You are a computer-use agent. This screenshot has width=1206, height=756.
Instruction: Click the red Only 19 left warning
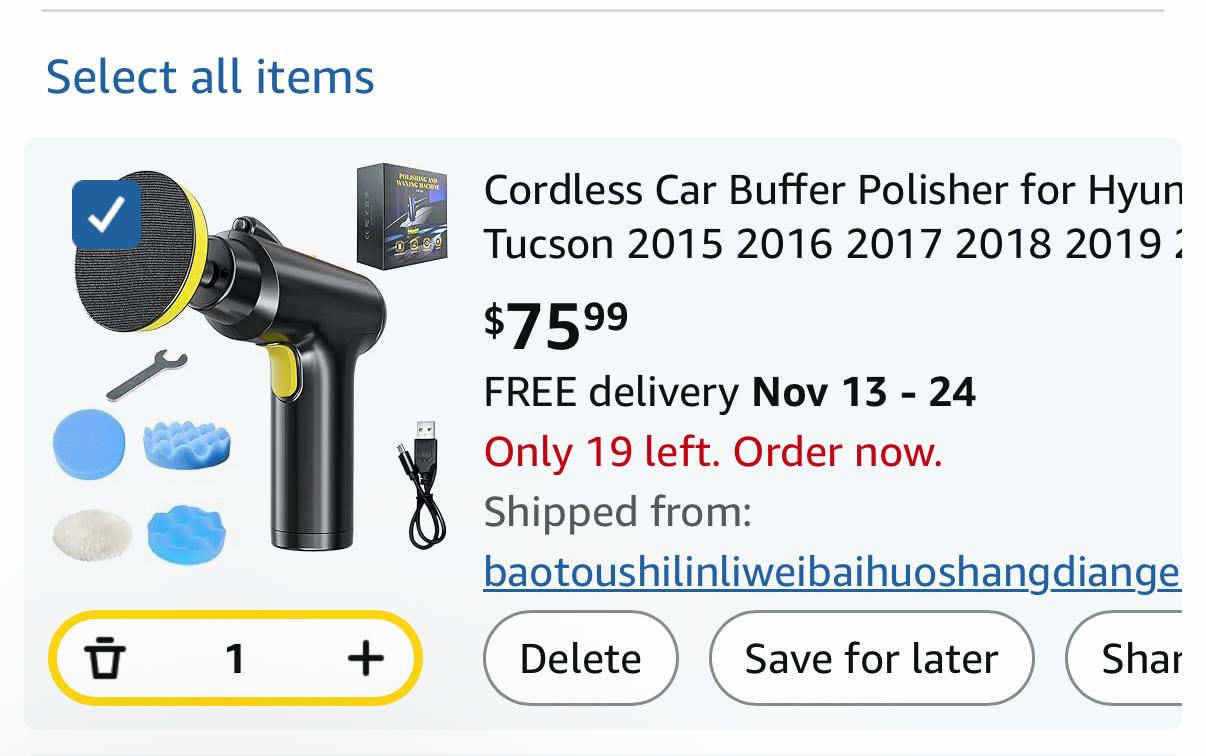[713, 452]
